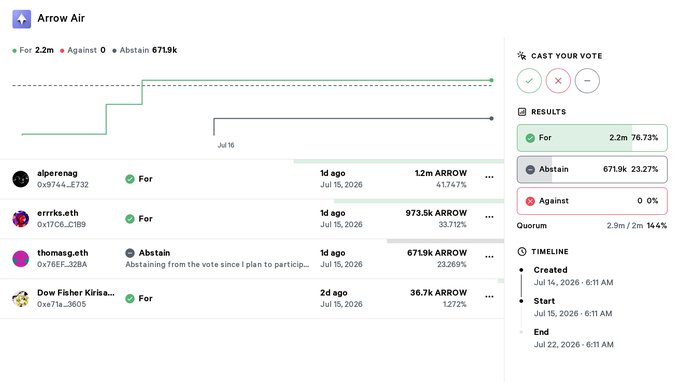Open errrks.eth voter profile name
680x382 pixels.
58,213
